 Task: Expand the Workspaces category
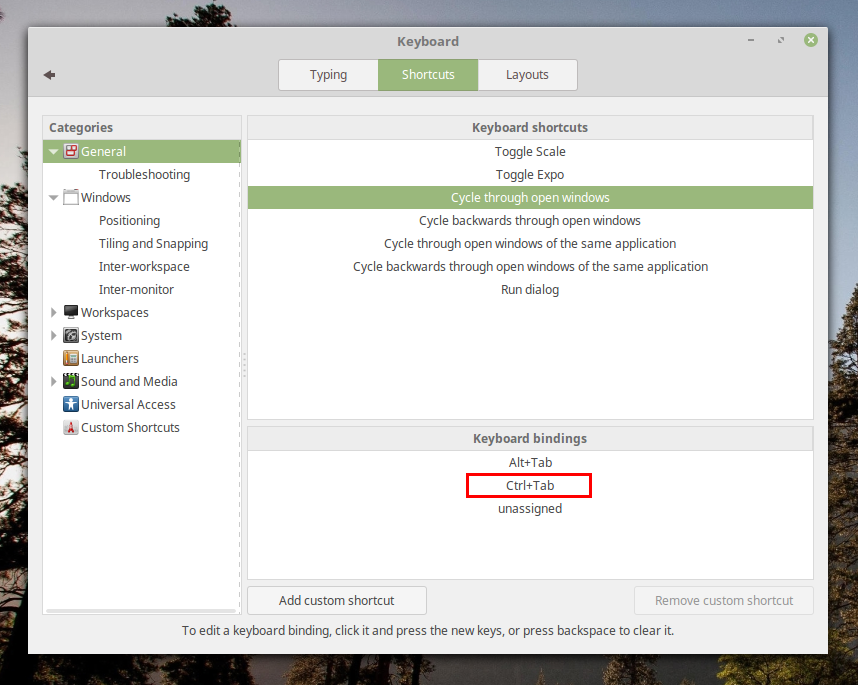pyautogui.click(x=54, y=313)
